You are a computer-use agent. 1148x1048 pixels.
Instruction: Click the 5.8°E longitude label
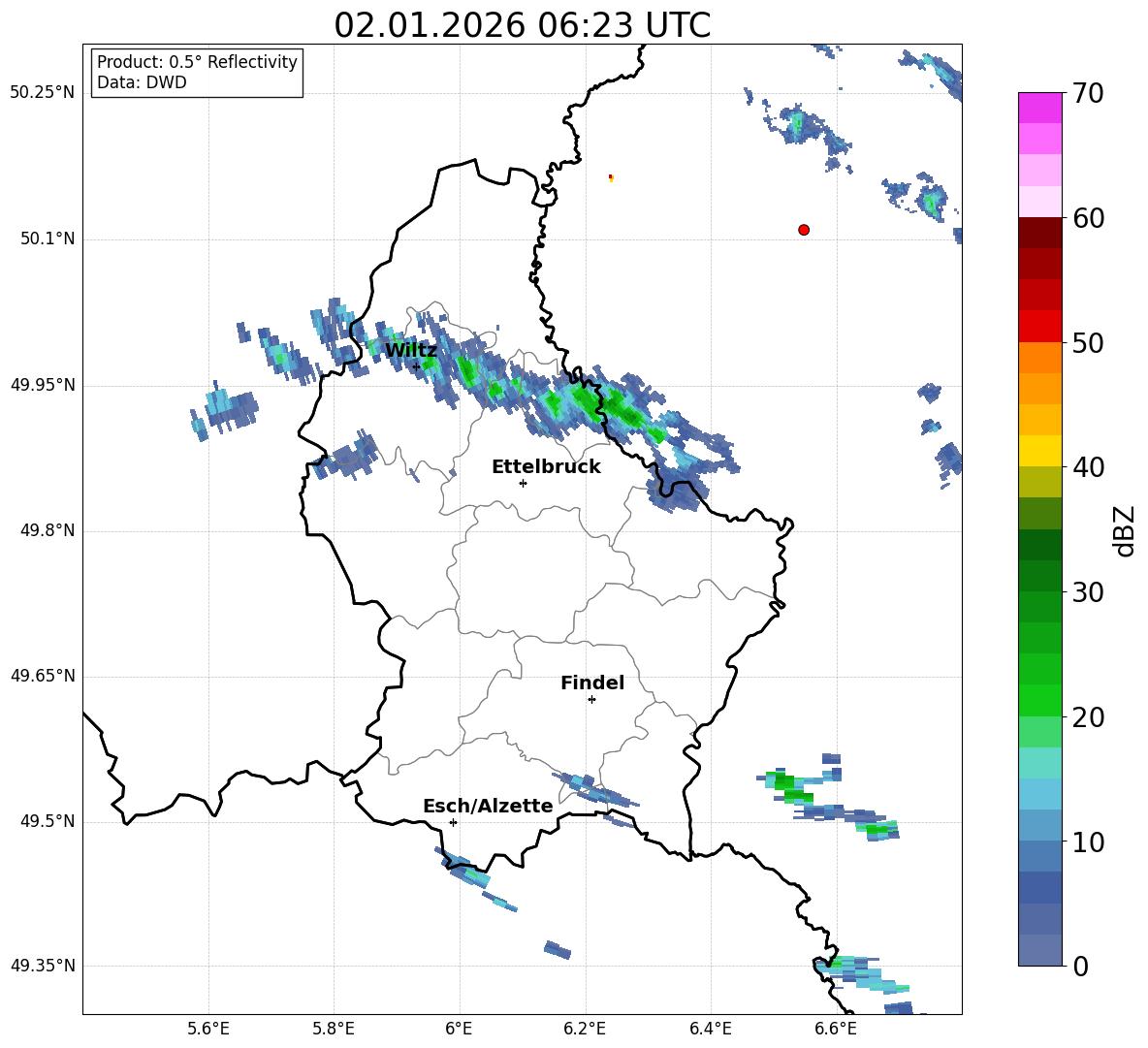coord(334,1029)
